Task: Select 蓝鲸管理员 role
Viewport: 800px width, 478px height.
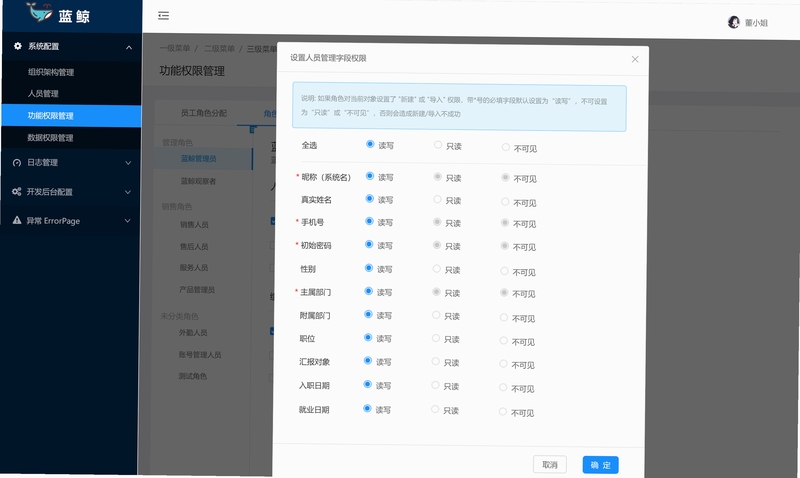Action: click(198, 159)
